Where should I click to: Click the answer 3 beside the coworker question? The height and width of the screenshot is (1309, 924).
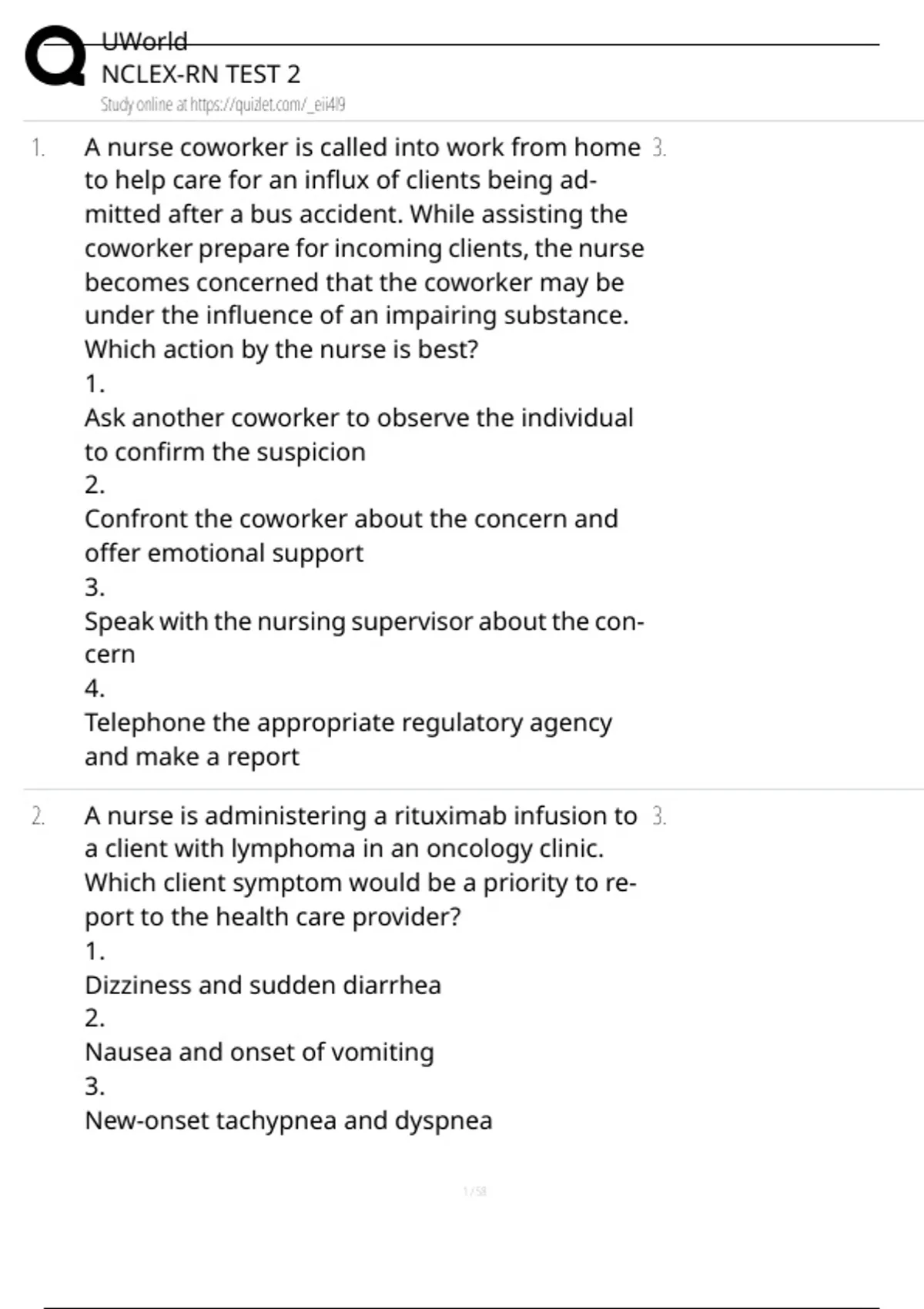(658, 148)
